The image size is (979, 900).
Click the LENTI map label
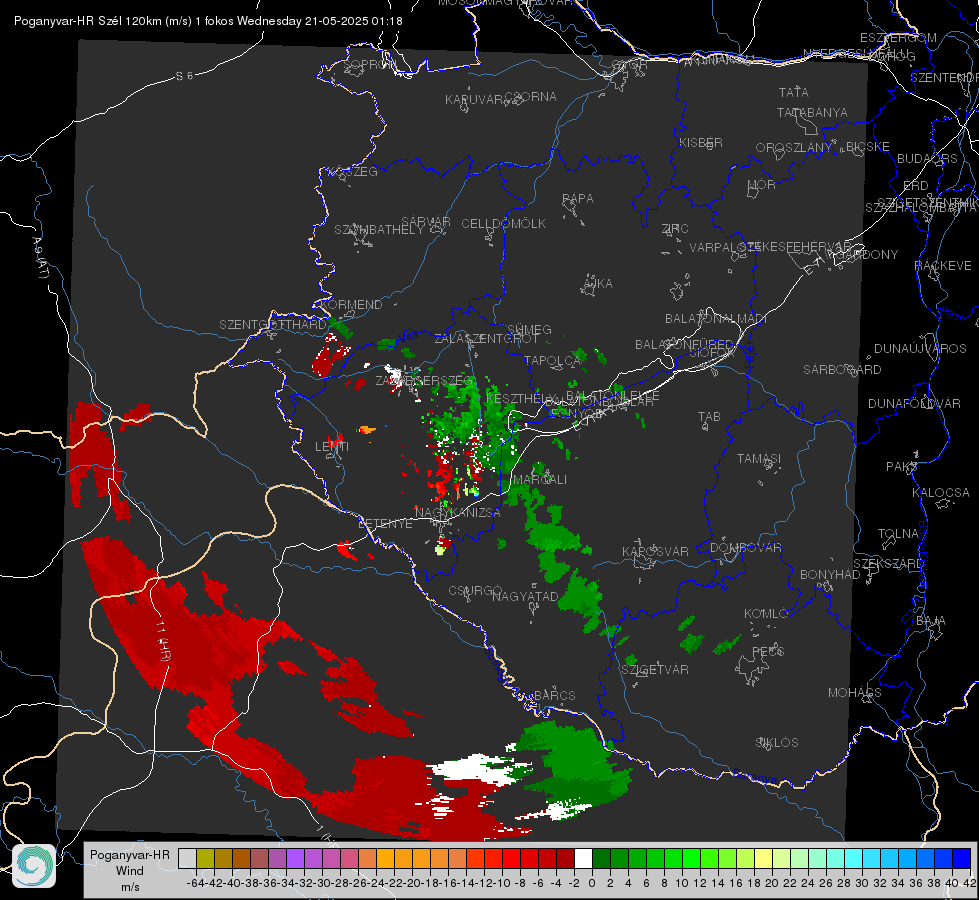332,447
